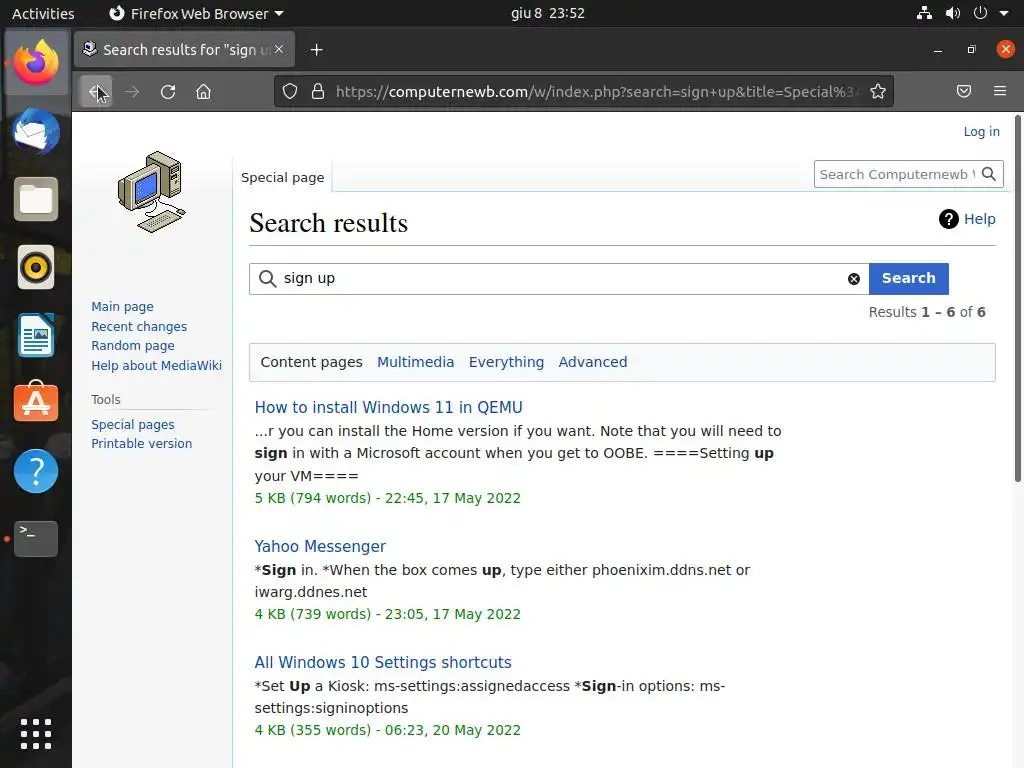Click the browser address bar URL

tap(594, 91)
